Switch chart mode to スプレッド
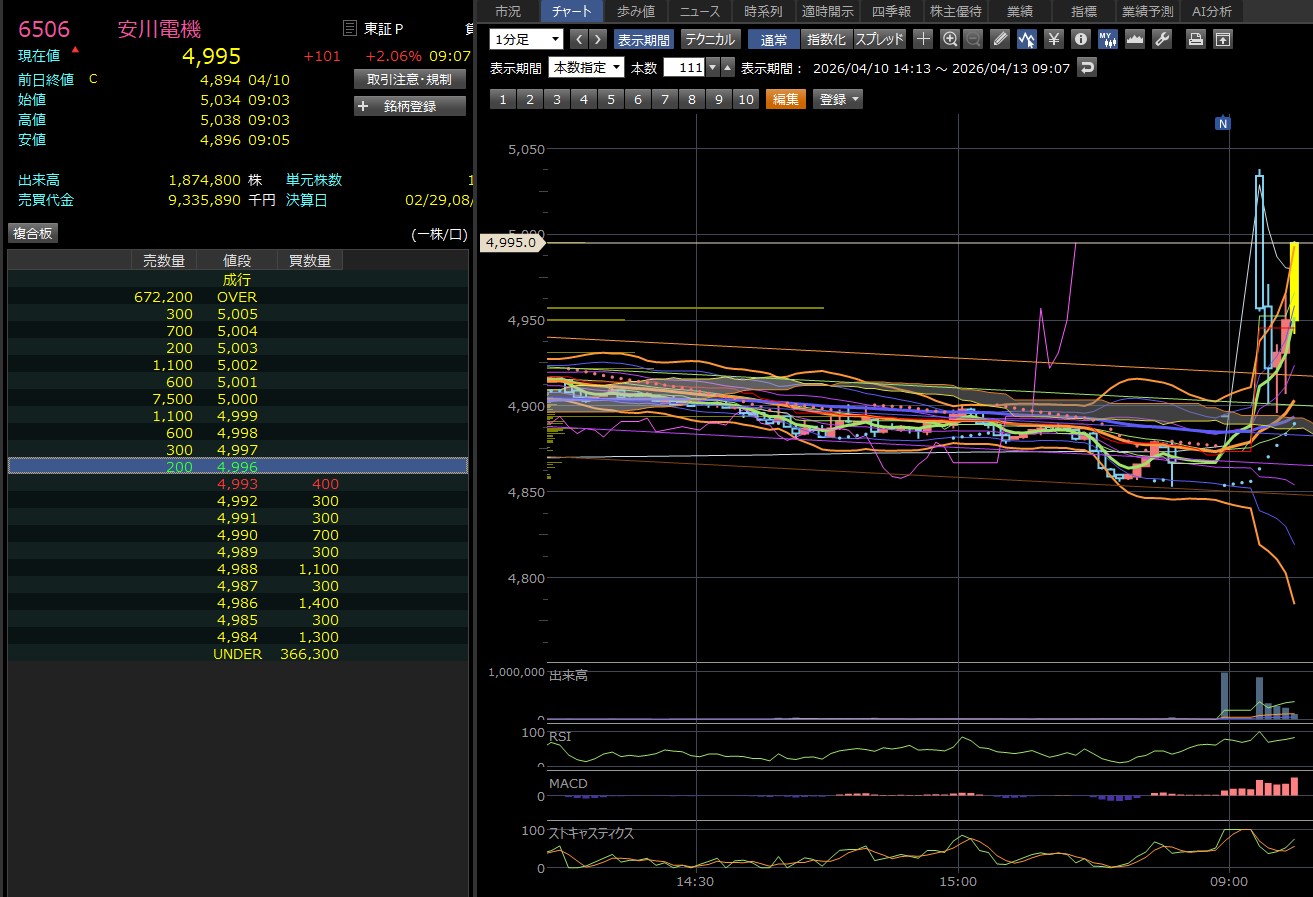Screen dimensions: 1313x897 879,39
